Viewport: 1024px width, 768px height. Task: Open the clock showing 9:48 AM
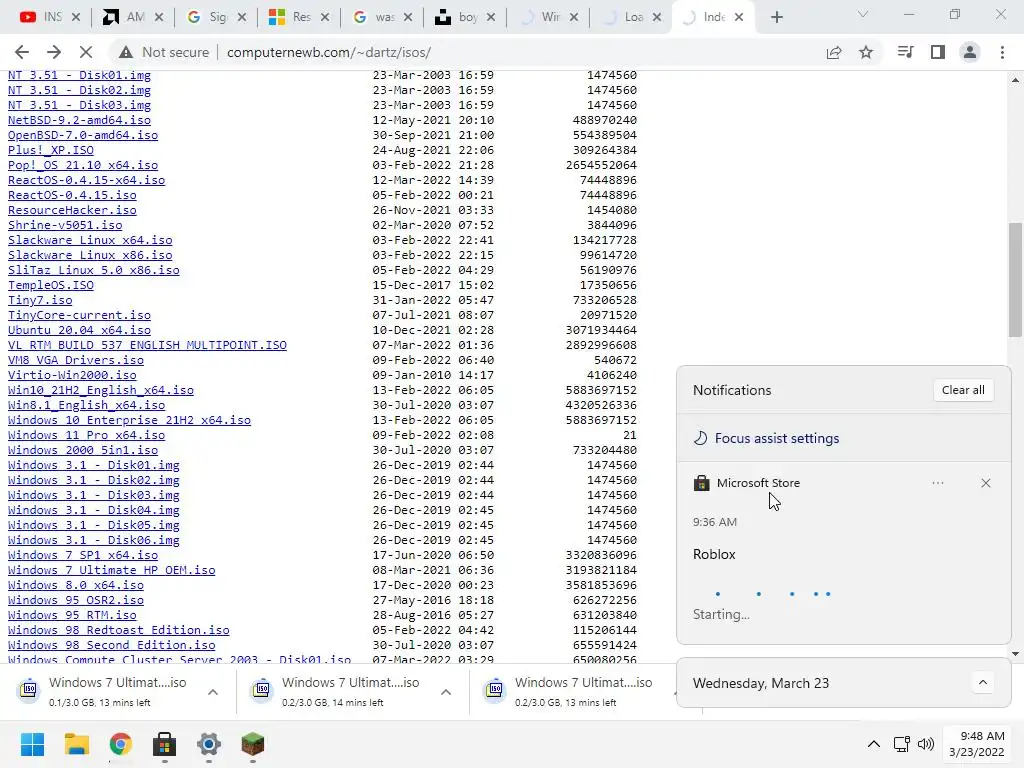(x=977, y=744)
